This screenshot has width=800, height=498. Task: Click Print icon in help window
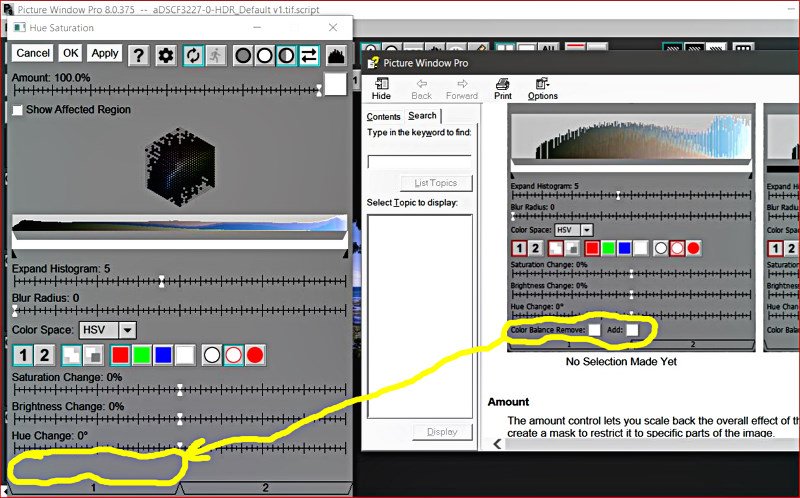(x=503, y=89)
